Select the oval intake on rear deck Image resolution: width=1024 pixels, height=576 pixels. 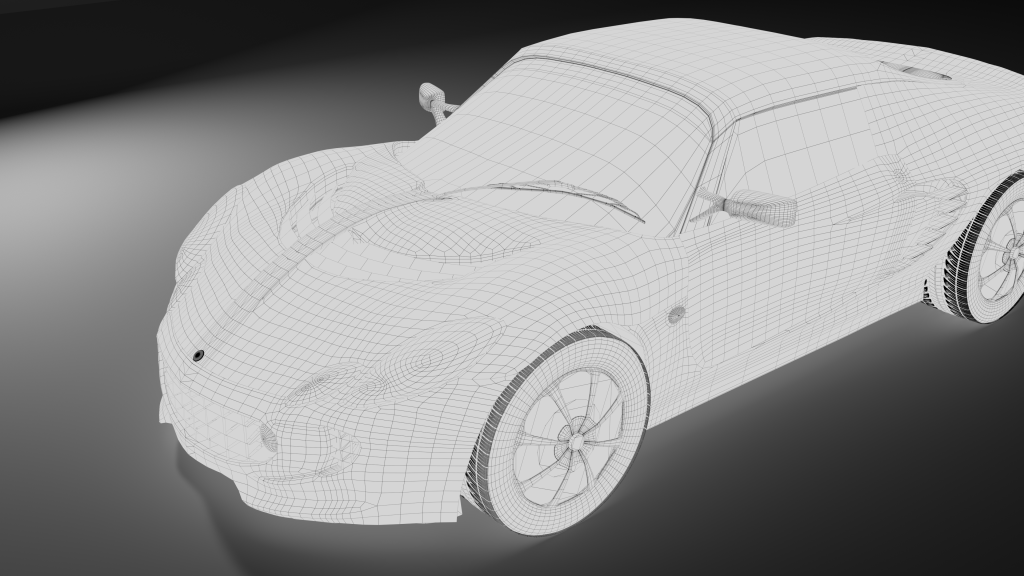(x=915, y=71)
